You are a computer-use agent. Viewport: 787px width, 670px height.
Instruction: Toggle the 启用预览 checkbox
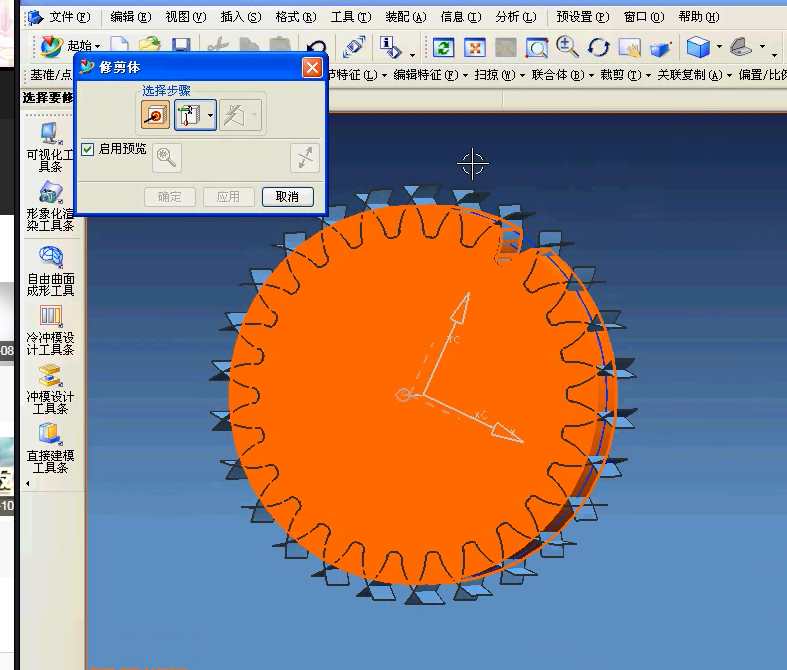tap(87, 149)
